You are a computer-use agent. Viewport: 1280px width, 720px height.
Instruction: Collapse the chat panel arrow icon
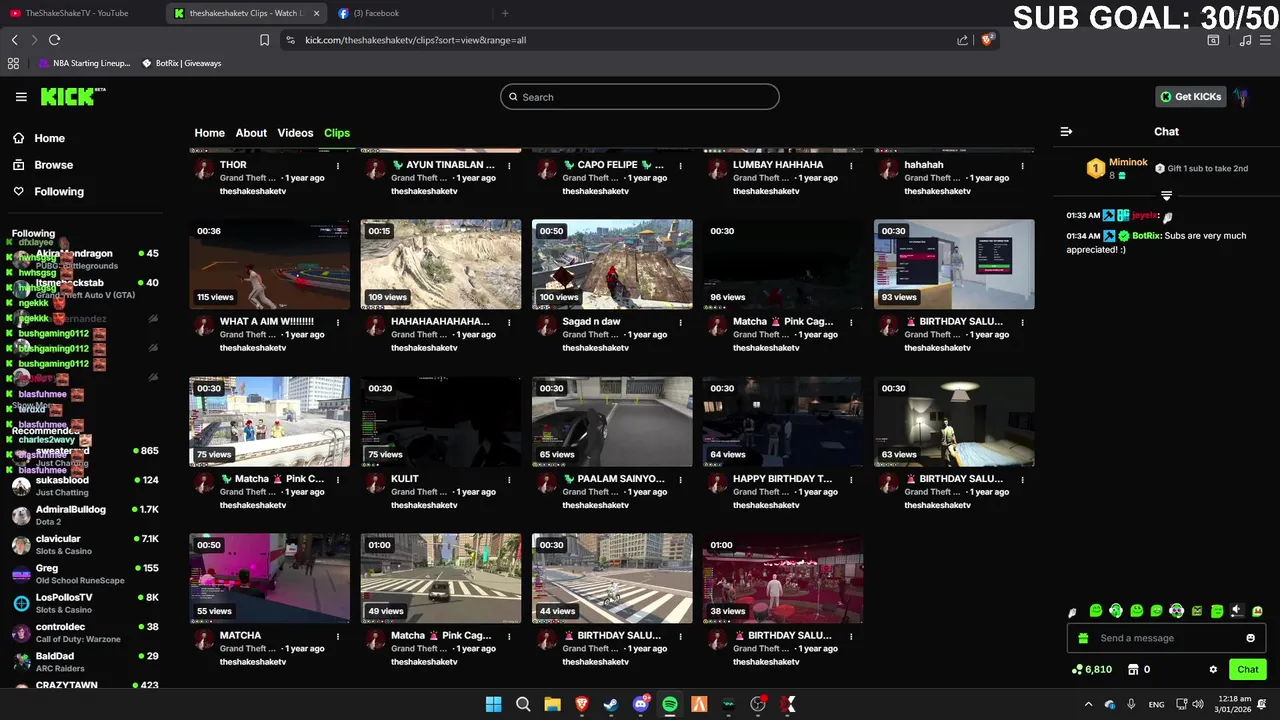click(1066, 131)
